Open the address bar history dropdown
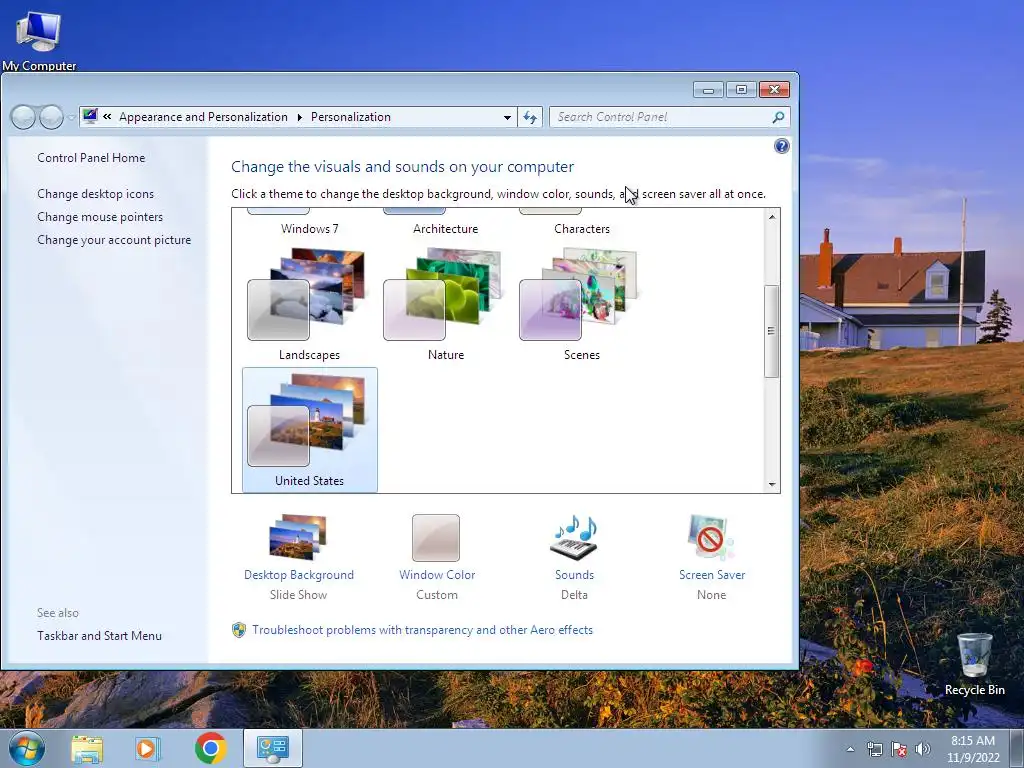Screen dimensions: 1024x768 pyautogui.click(x=507, y=118)
